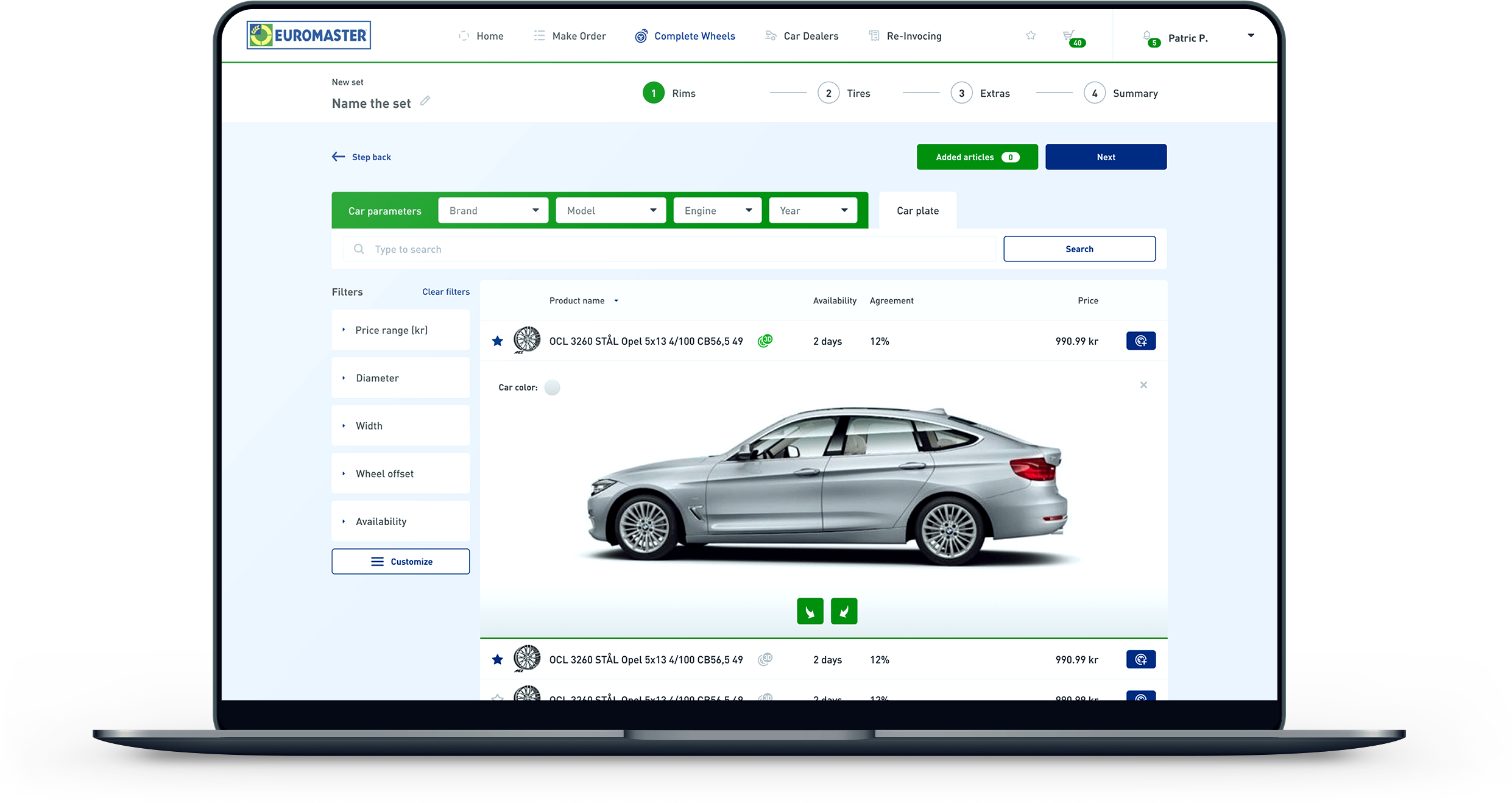Image resolution: width=1512 pixels, height=803 pixels.
Task: Click Clear filters link
Action: 446,292
